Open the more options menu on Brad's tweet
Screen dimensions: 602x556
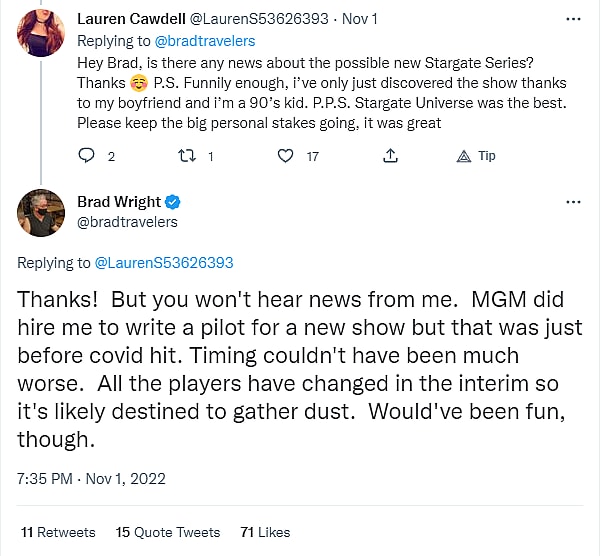(x=573, y=202)
